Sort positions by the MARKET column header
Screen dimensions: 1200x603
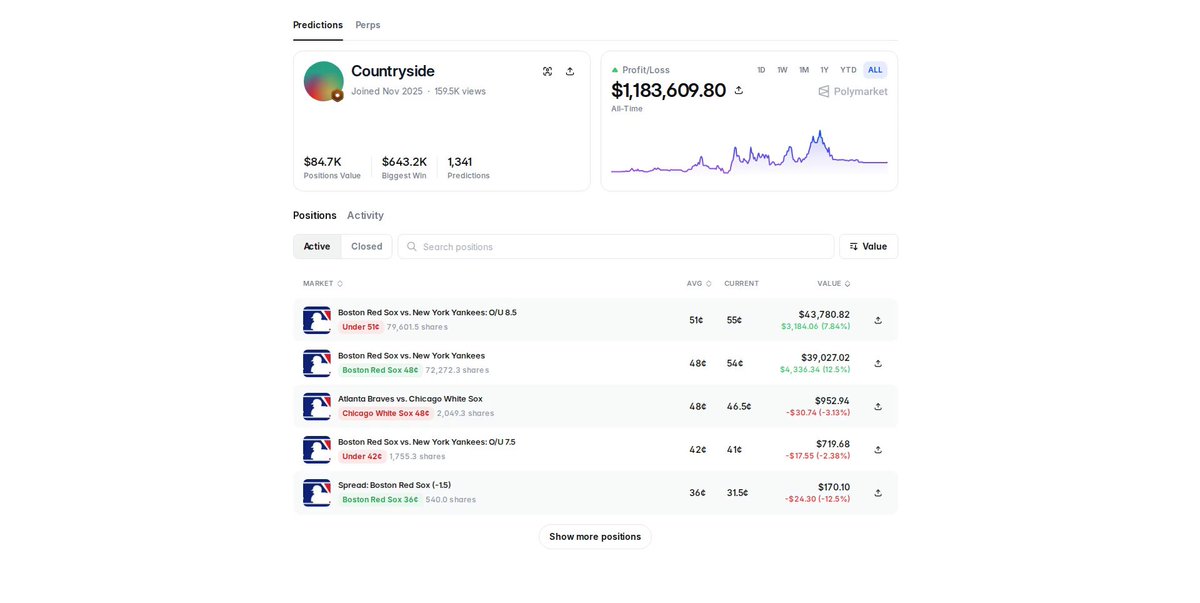tap(323, 283)
